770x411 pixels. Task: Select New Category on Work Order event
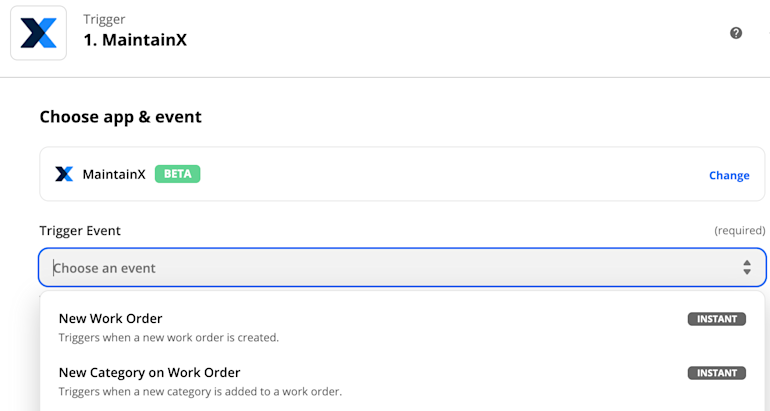tap(402, 382)
